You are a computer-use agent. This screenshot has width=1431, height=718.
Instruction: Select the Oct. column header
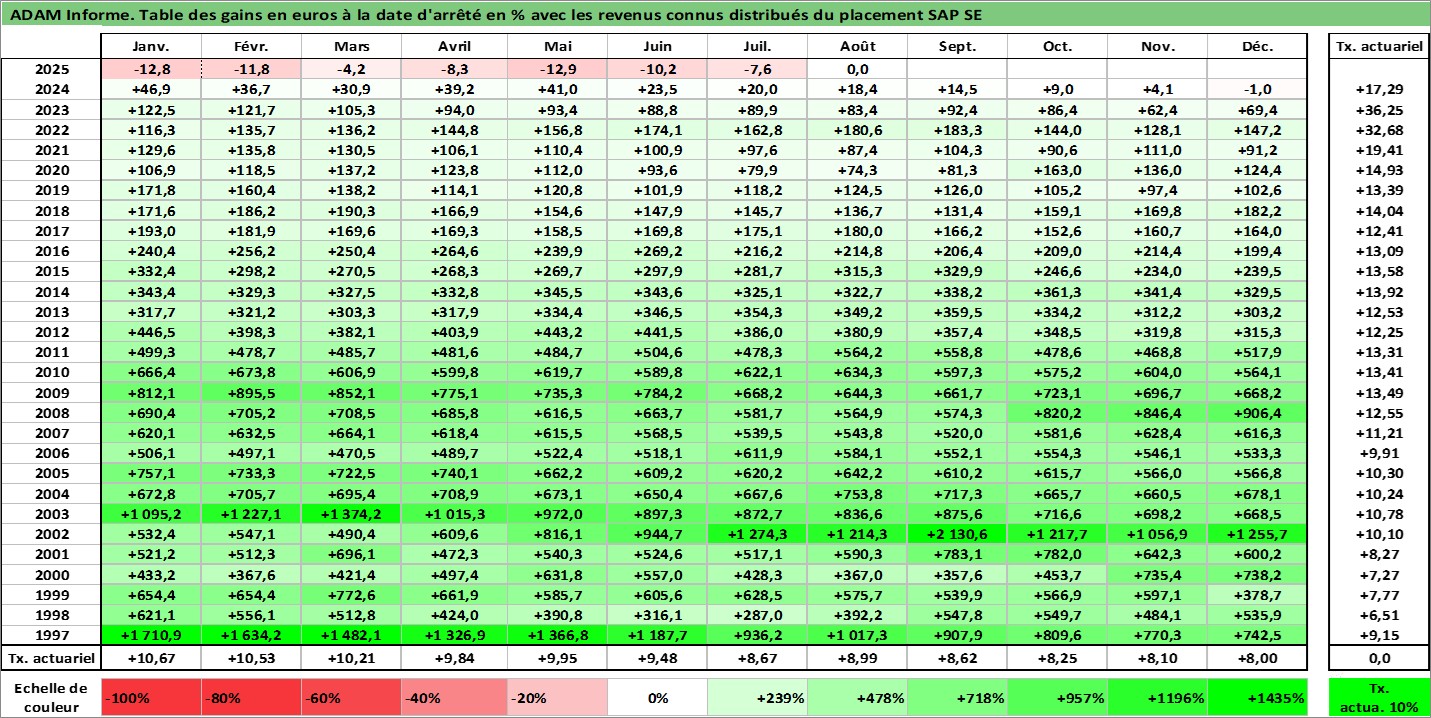(x=1057, y=47)
